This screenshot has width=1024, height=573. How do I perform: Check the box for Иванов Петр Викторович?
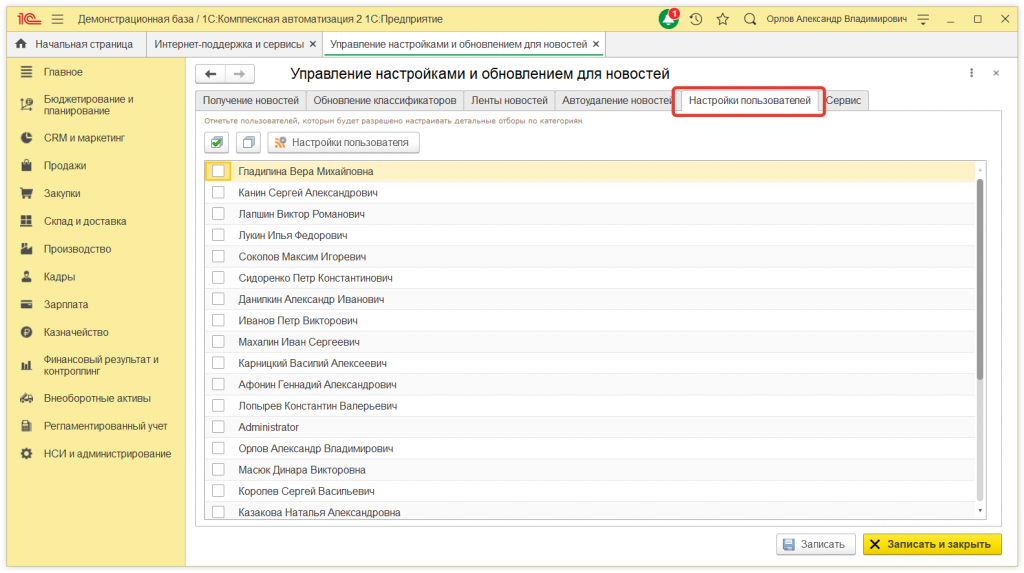[x=218, y=321]
